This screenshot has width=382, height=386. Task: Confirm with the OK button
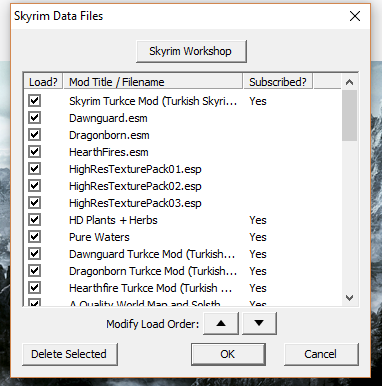click(228, 354)
